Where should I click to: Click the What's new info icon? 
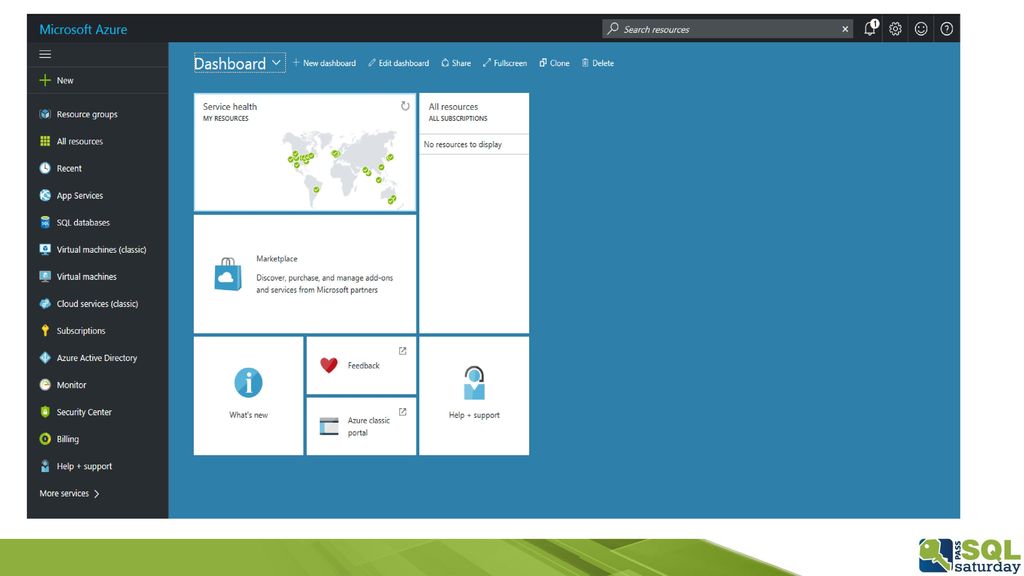[248, 383]
